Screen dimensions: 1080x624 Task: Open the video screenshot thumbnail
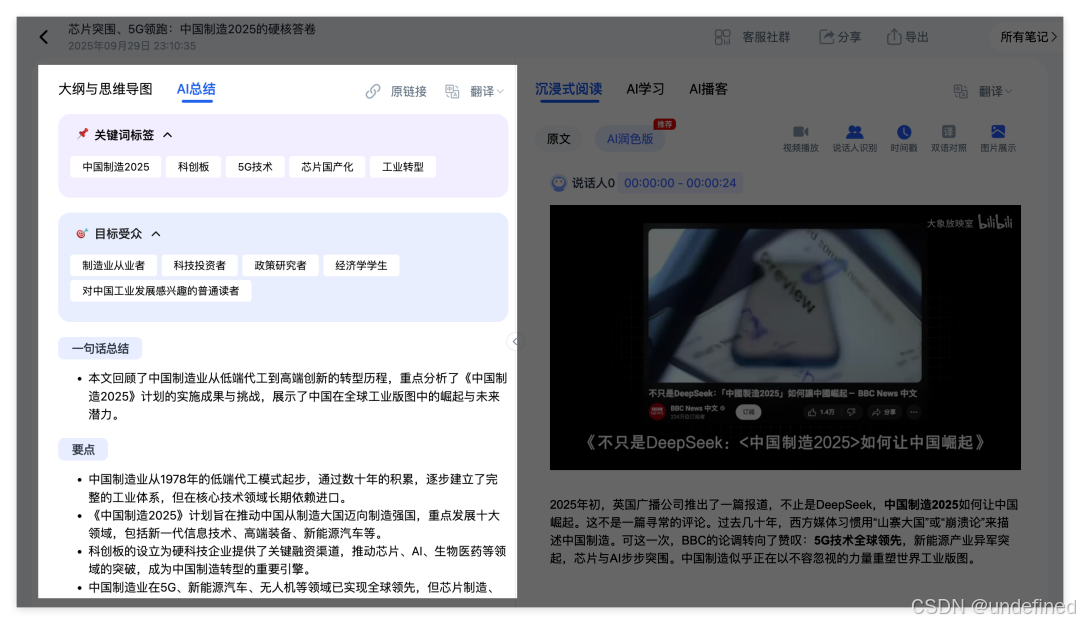tap(785, 337)
